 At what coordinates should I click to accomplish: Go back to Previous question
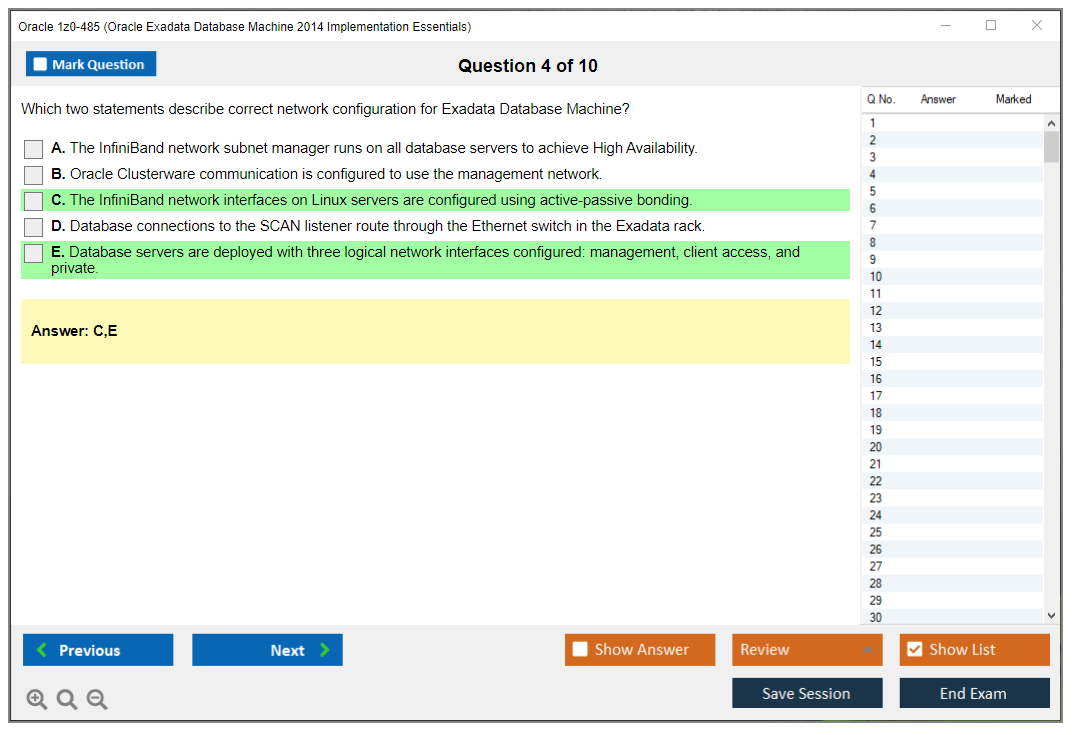[x=98, y=650]
